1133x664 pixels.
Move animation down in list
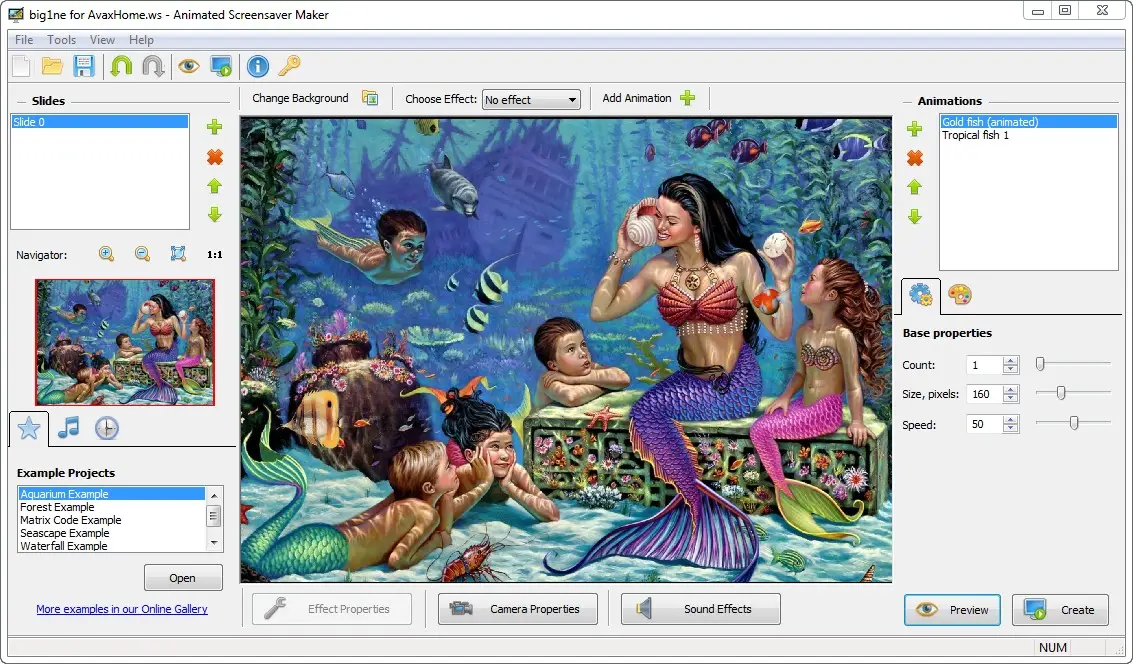[915, 217]
